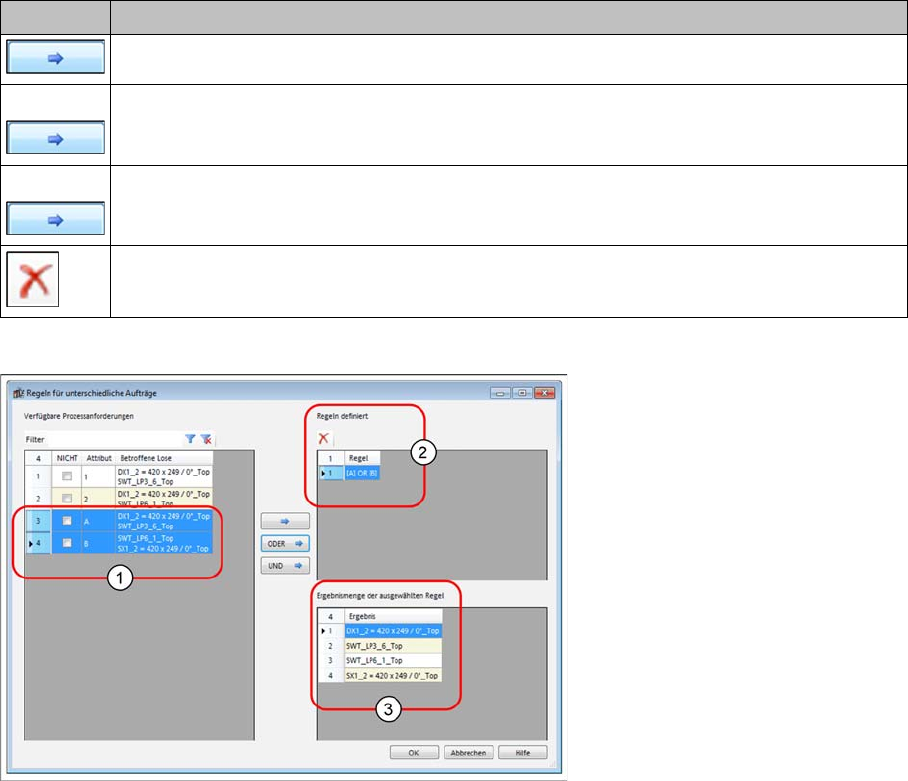Combine the selection with the UND button
Image resolution: width=908 pixels, height=781 pixels.
(285, 566)
